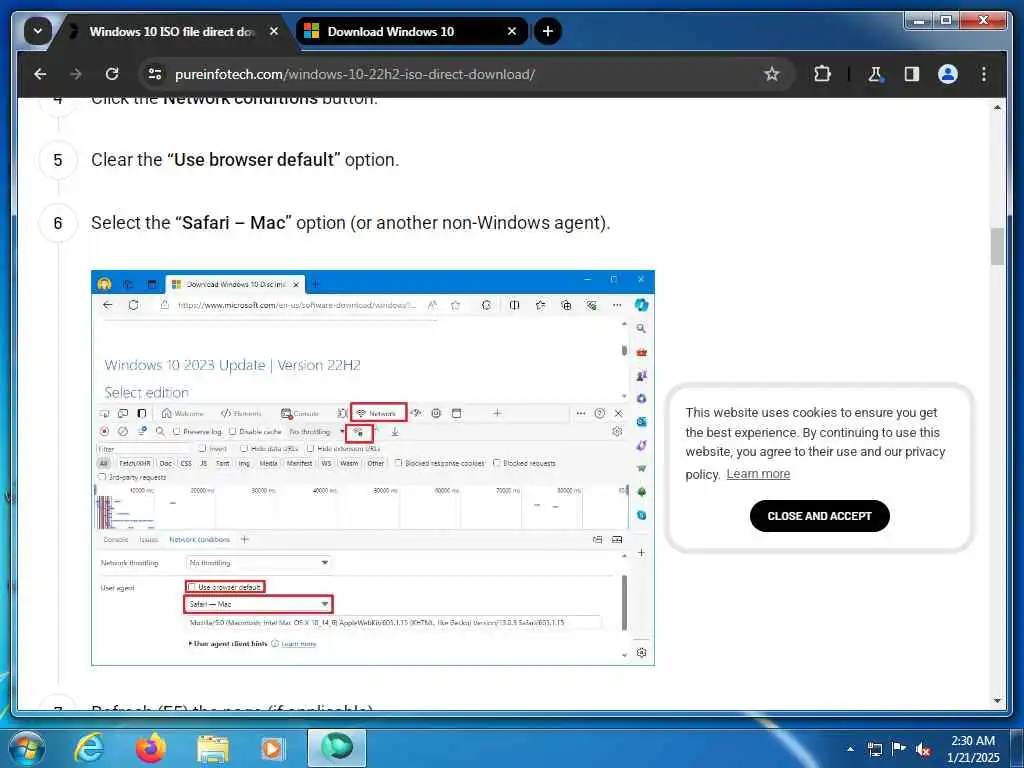Click the "Safari – Mac" step text
The height and width of the screenshot is (768, 1024).
tap(234, 223)
